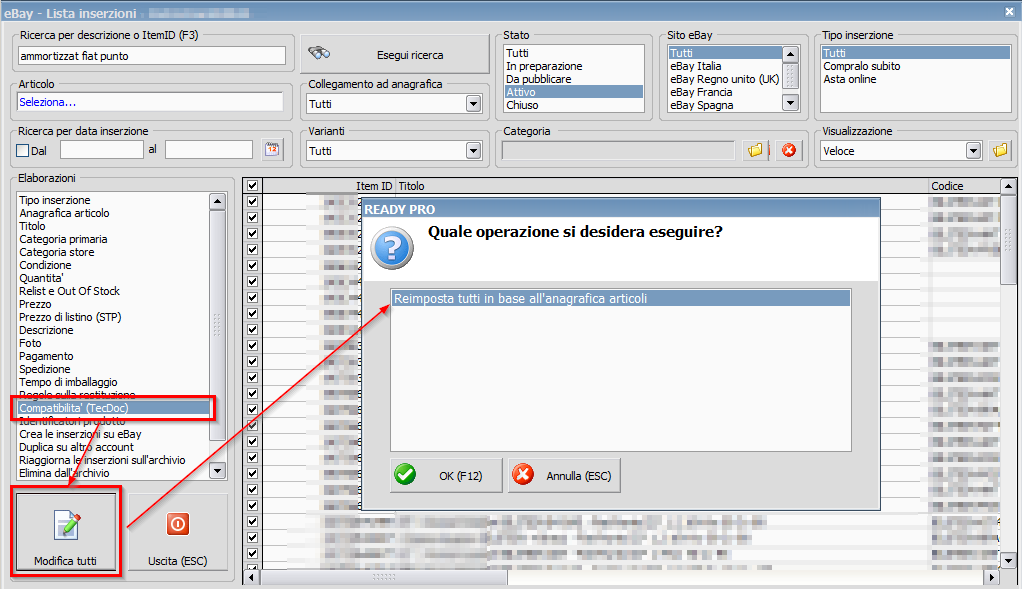Open the Visualizzazione Veloce dropdown
Screen dimensions: 1022x589
(973, 151)
